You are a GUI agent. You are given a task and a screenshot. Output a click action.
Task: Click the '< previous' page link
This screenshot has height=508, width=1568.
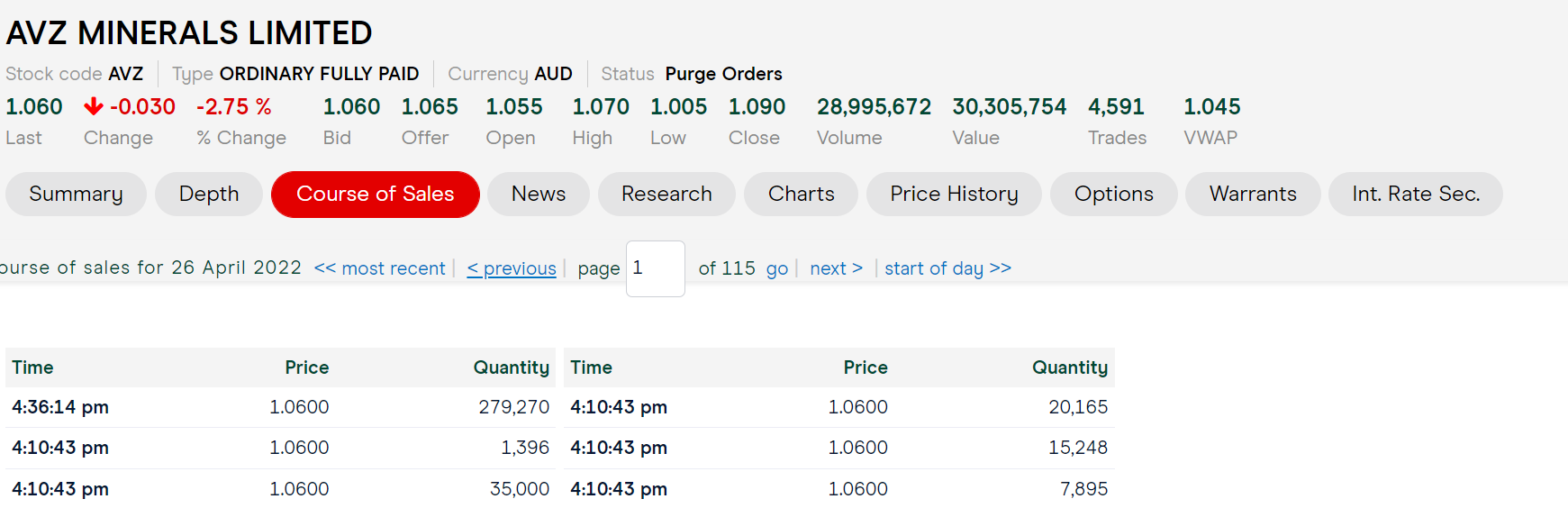(x=512, y=268)
